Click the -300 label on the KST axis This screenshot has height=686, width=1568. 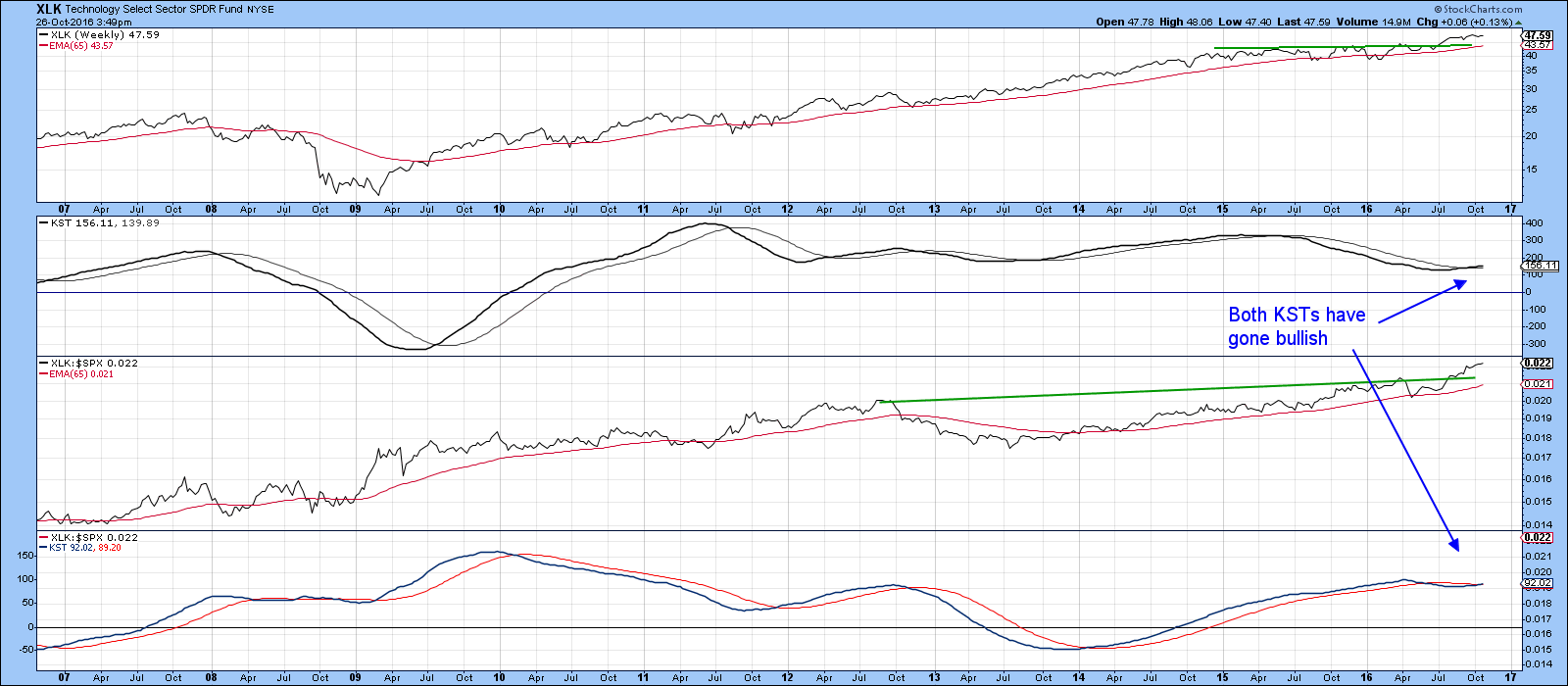[1536, 343]
